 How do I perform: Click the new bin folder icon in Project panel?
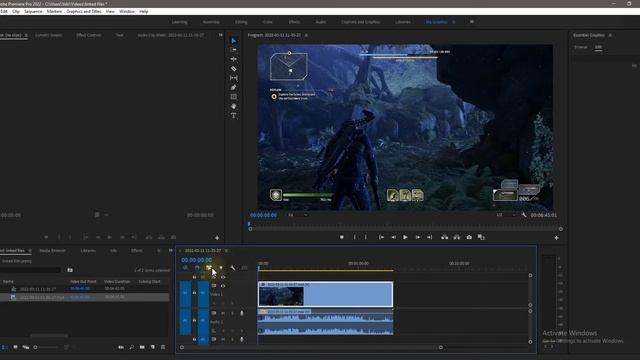pos(142,347)
